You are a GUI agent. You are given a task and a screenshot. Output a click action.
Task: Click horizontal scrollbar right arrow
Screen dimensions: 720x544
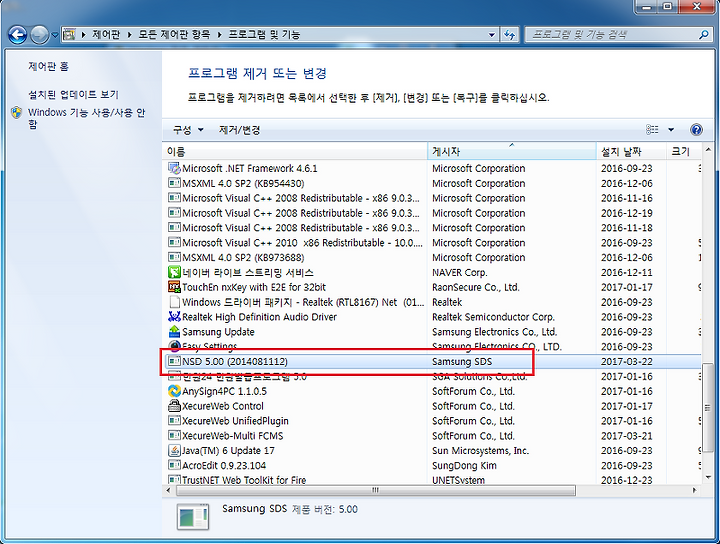point(694,490)
